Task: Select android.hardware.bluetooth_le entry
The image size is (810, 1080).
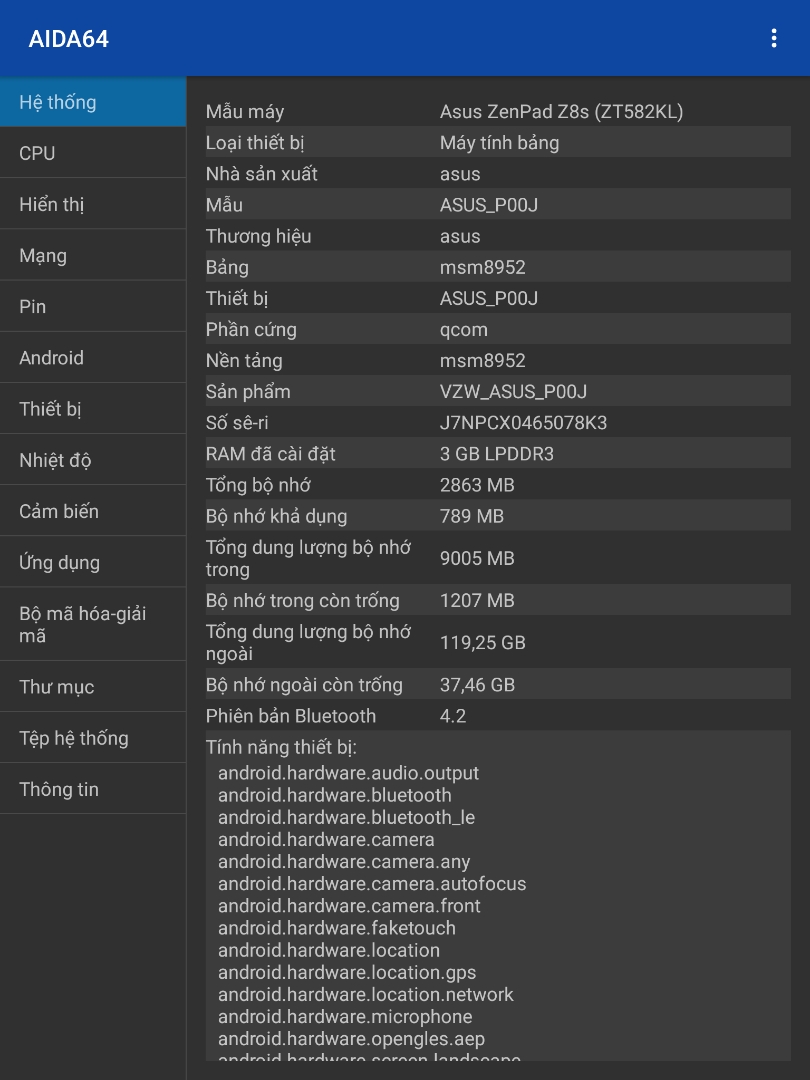Action: [346, 817]
